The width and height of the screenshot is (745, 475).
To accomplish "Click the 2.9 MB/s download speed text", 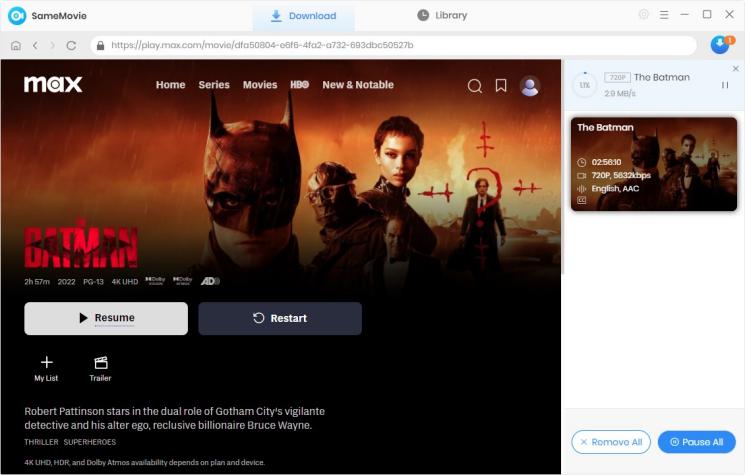I will point(620,94).
